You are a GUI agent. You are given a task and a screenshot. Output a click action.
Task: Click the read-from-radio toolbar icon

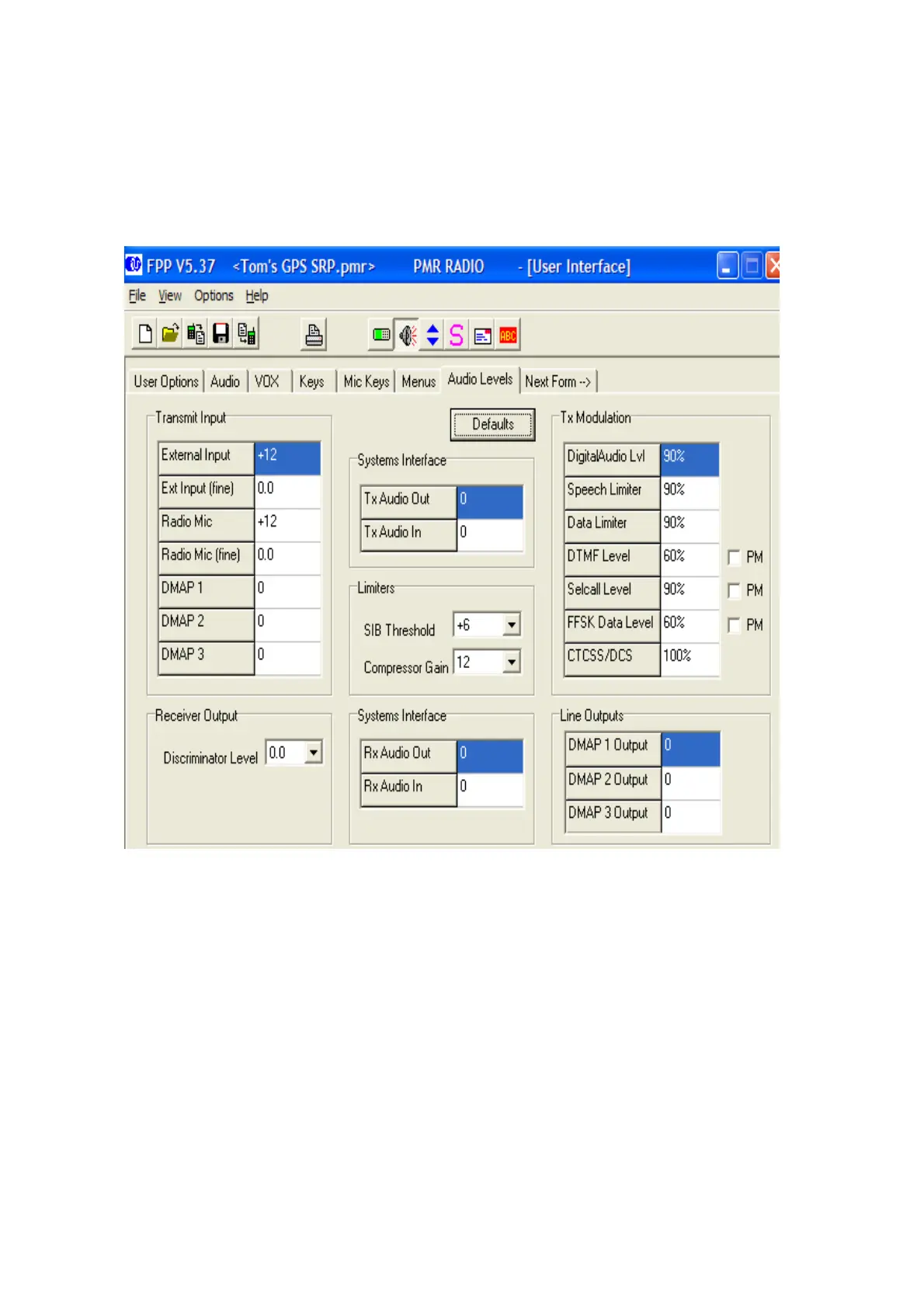[196, 335]
